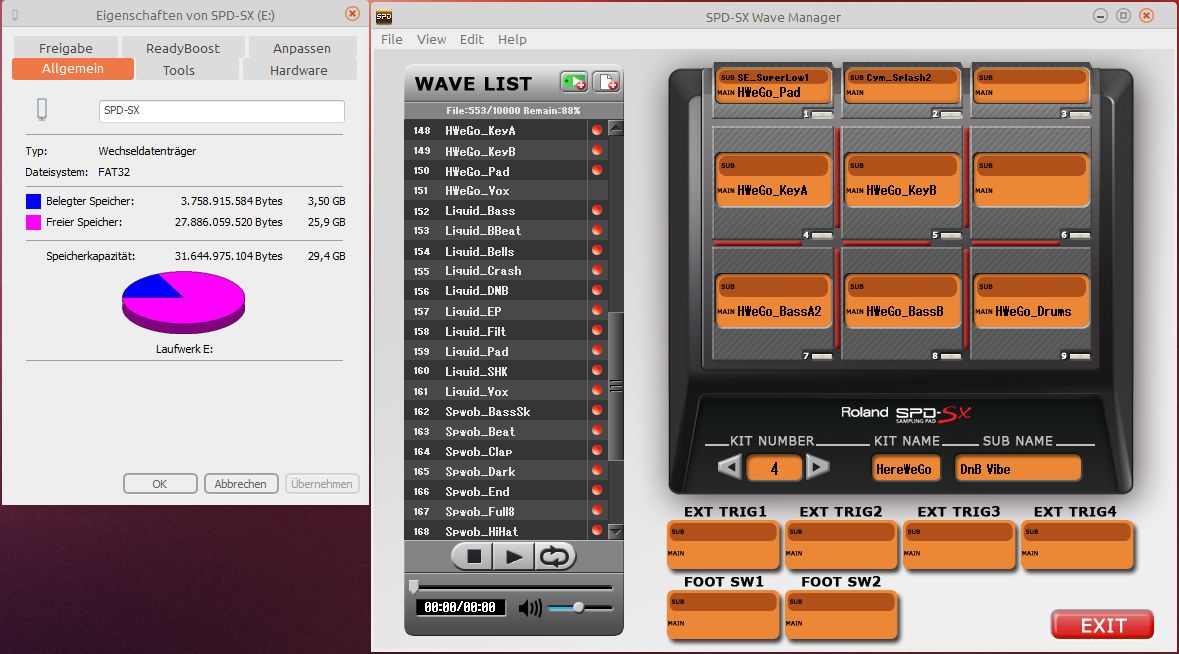
Task: Click OK in the properties dialog
Action: tap(160, 483)
